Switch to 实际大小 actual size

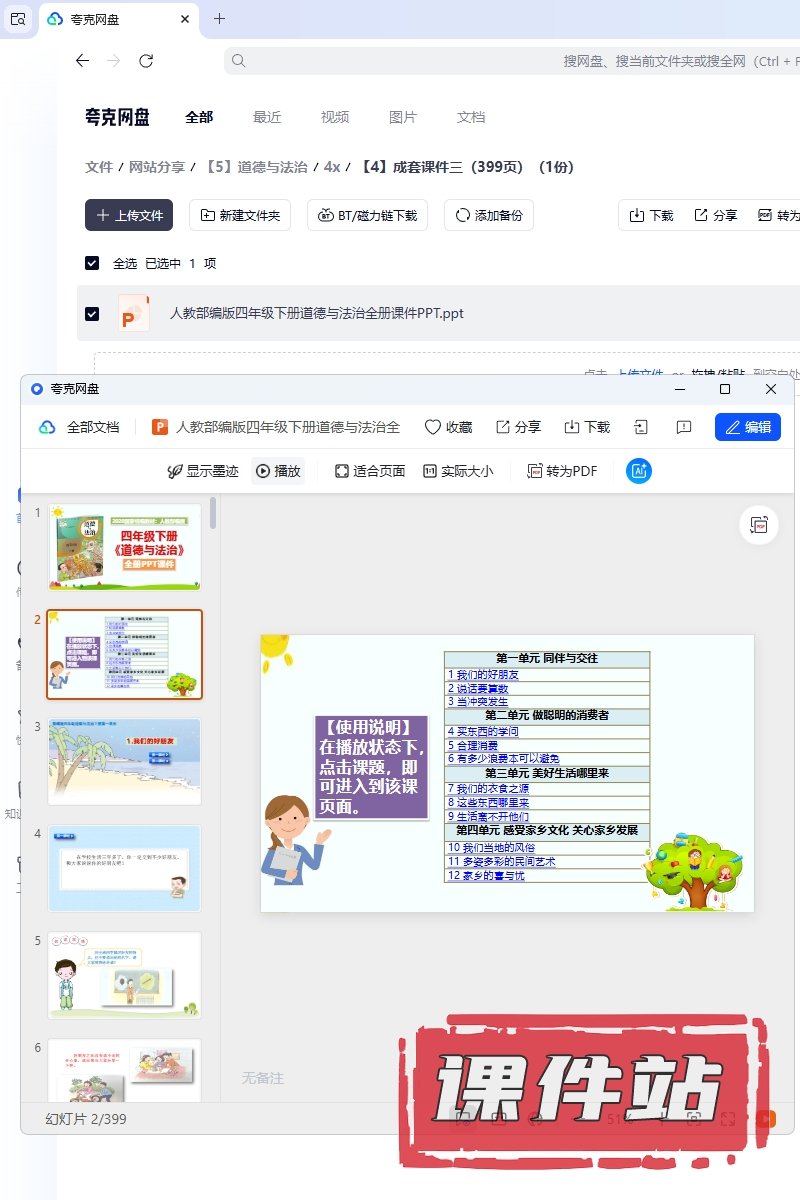click(457, 471)
